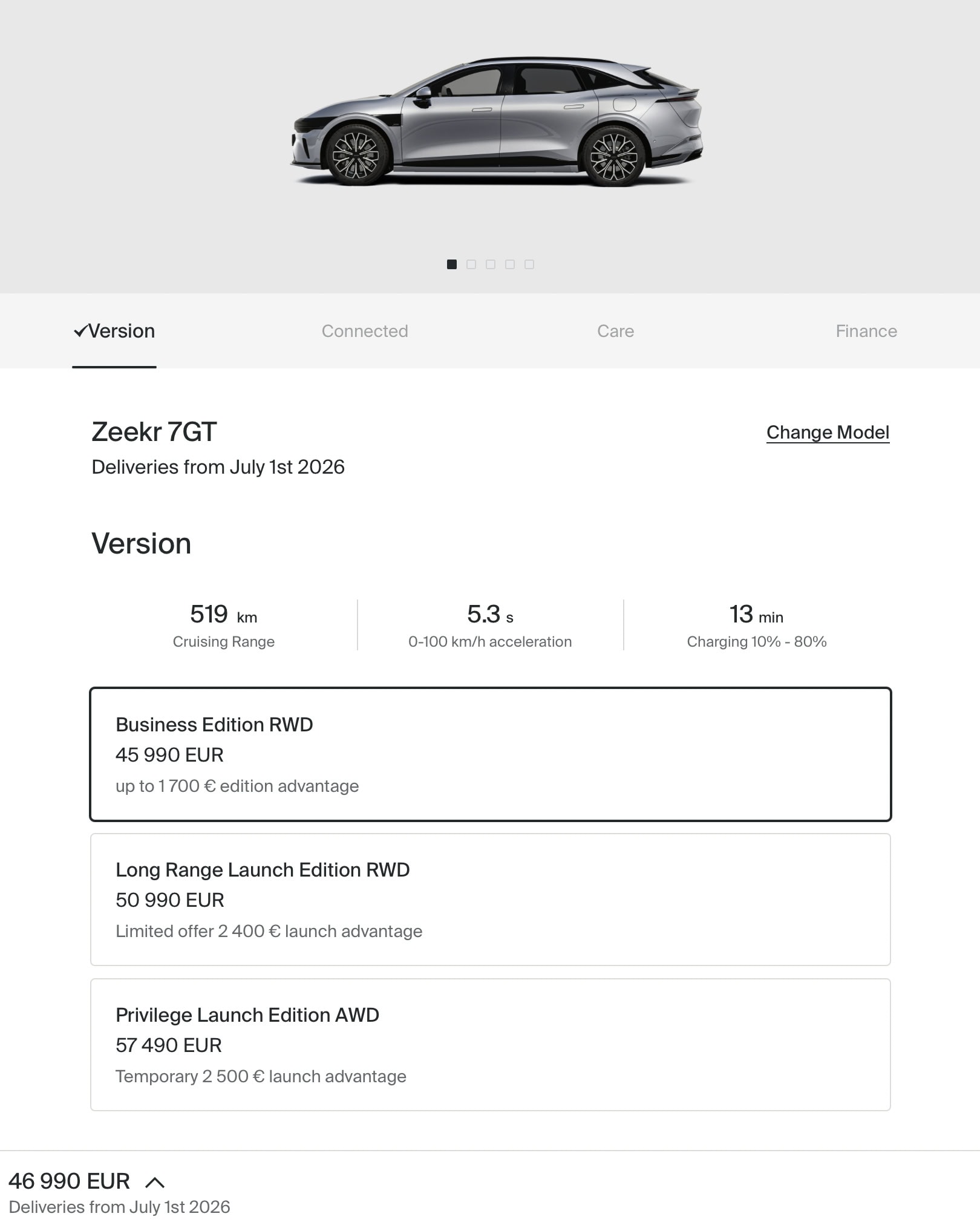Click the 5.3 s acceleration stat
This screenshot has width=980, height=1225.
pos(489,625)
